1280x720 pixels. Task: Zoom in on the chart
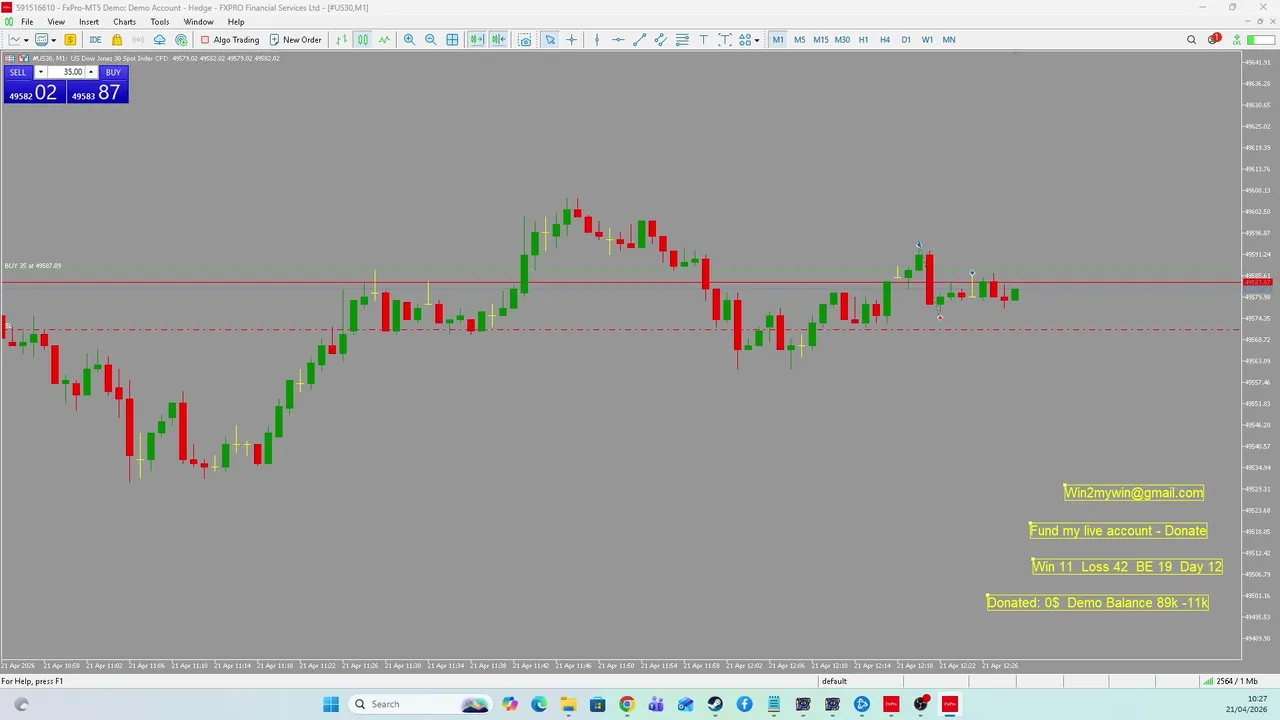pyautogui.click(x=409, y=40)
